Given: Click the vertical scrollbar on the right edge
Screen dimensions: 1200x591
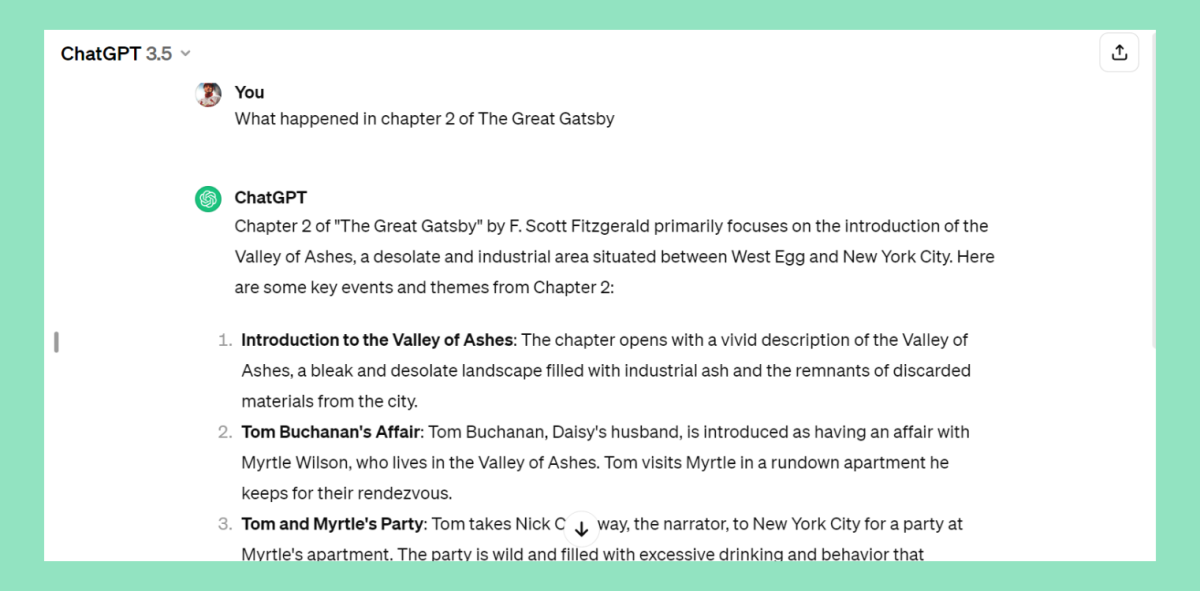Looking at the screenshot, I should [1152, 190].
